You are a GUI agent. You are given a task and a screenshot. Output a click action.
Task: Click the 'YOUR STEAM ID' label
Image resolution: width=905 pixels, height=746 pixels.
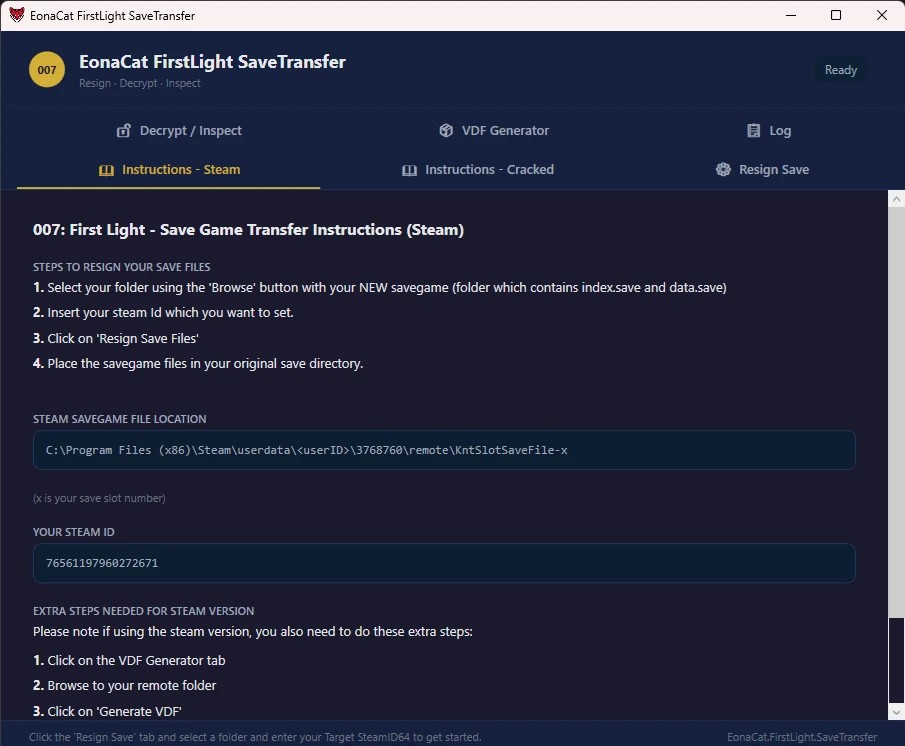74,532
